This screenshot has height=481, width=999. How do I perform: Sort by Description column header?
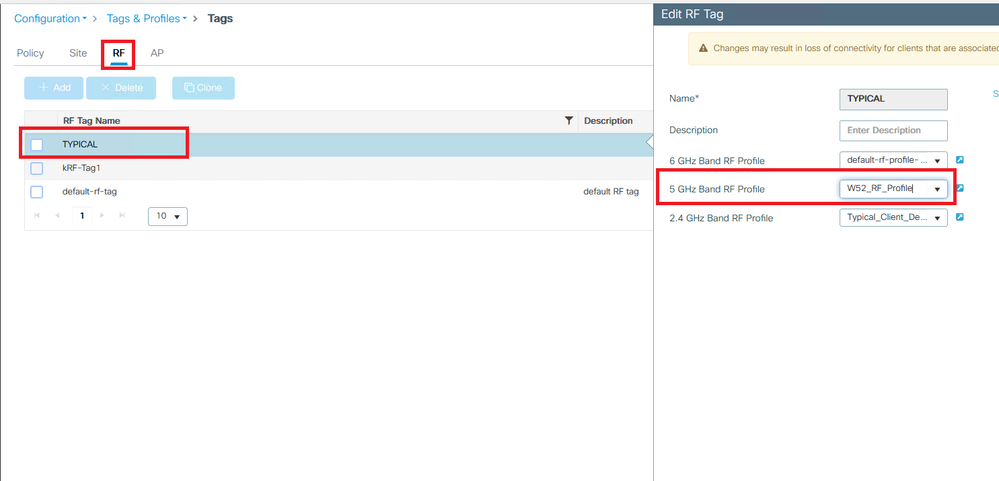(x=608, y=120)
